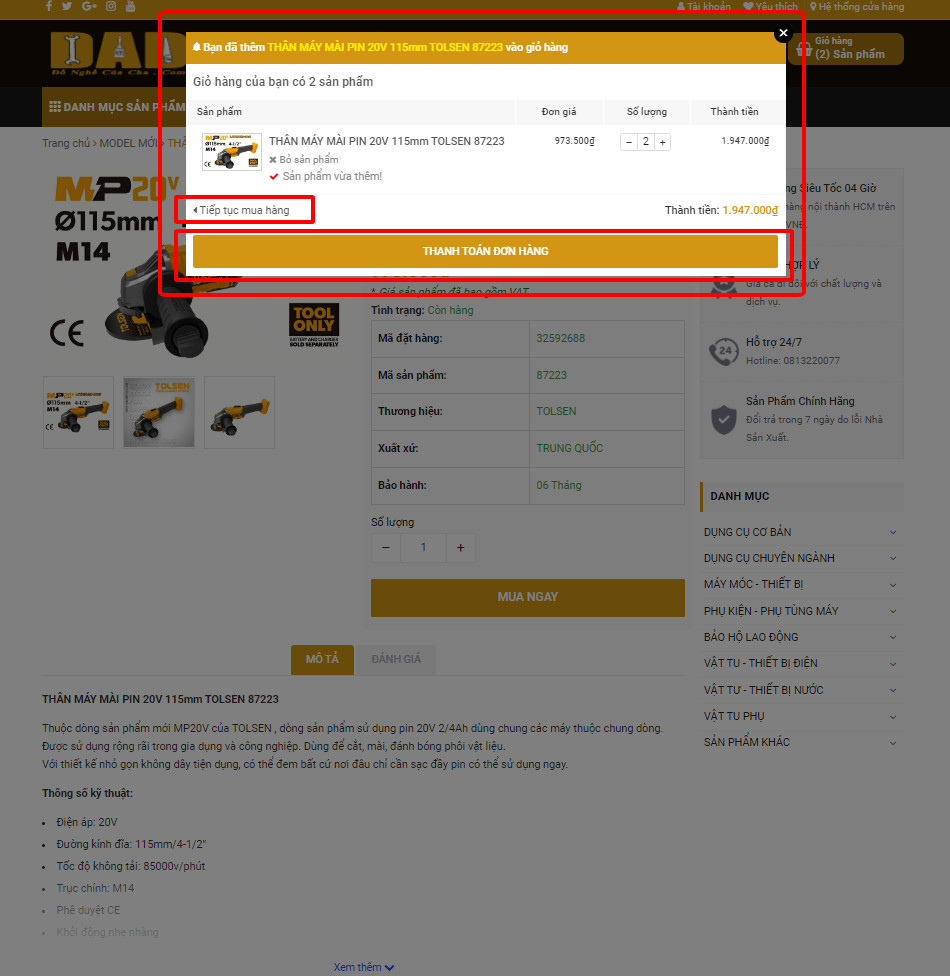Screen dimensions: 950x976
Task: Click product code 87223 value
Action: tap(551, 375)
